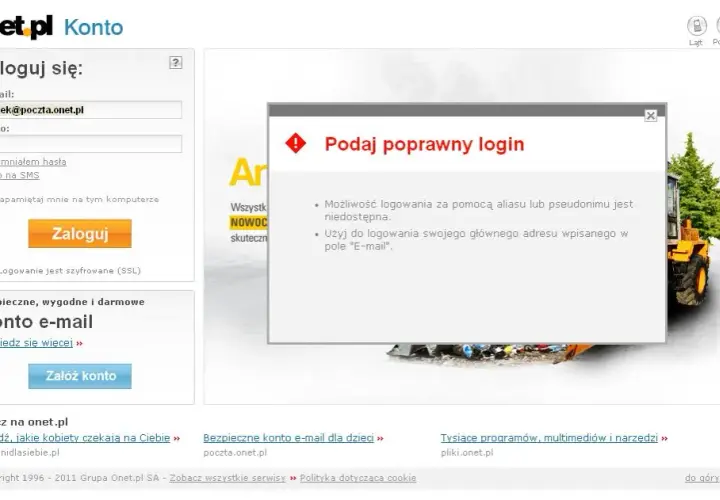
Task: Click the remember me on this computer label
Action: pyautogui.click(x=79, y=199)
